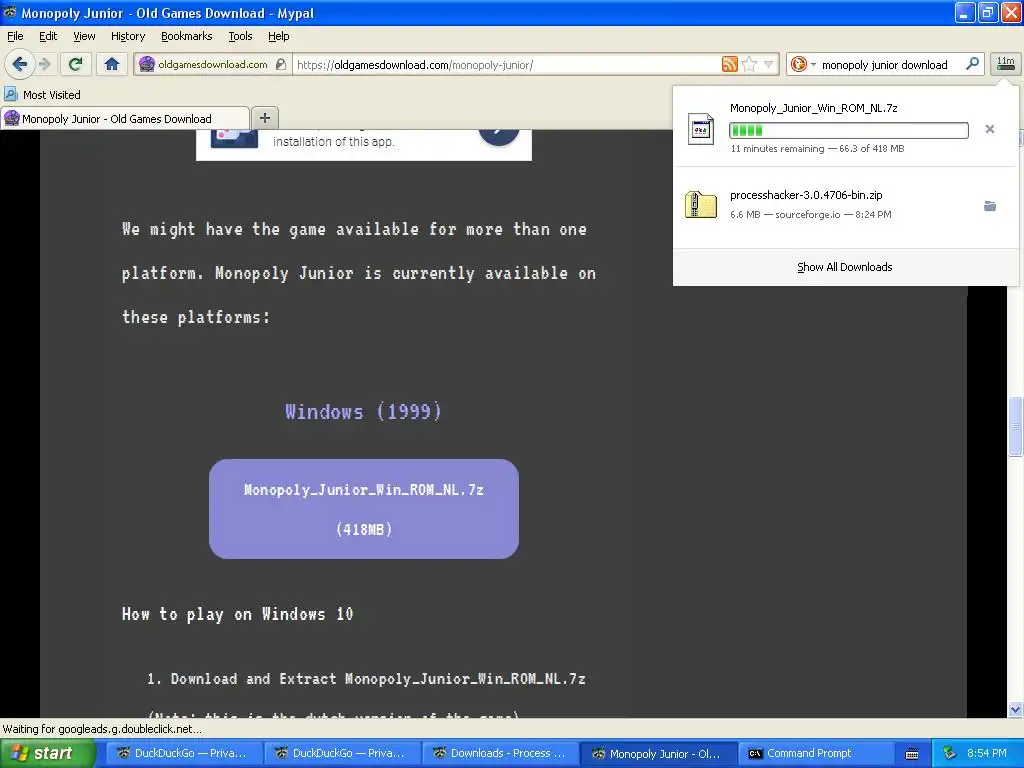This screenshot has width=1024, height=768.
Task: Switch to second DuckDuckGo taskbar window
Action: coord(341,754)
